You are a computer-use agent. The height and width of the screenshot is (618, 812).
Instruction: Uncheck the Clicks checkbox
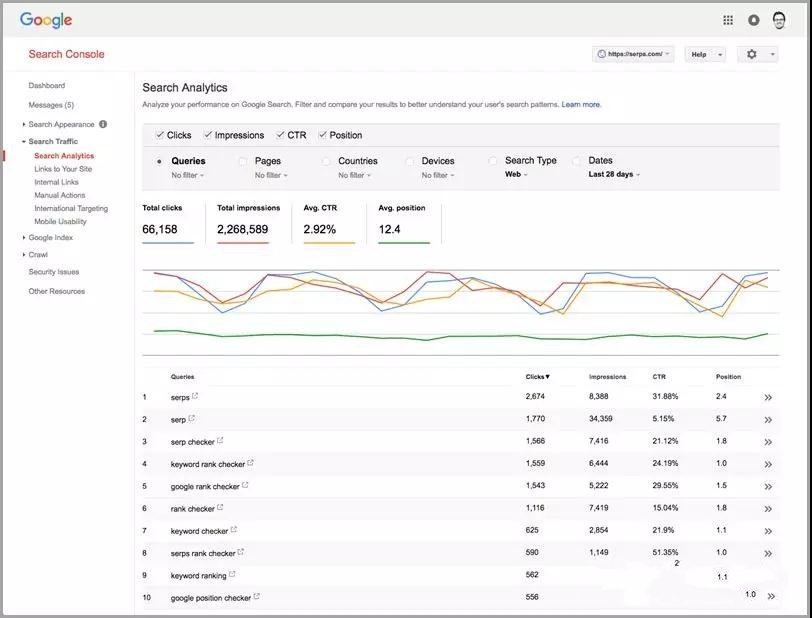click(x=160, y=135)
